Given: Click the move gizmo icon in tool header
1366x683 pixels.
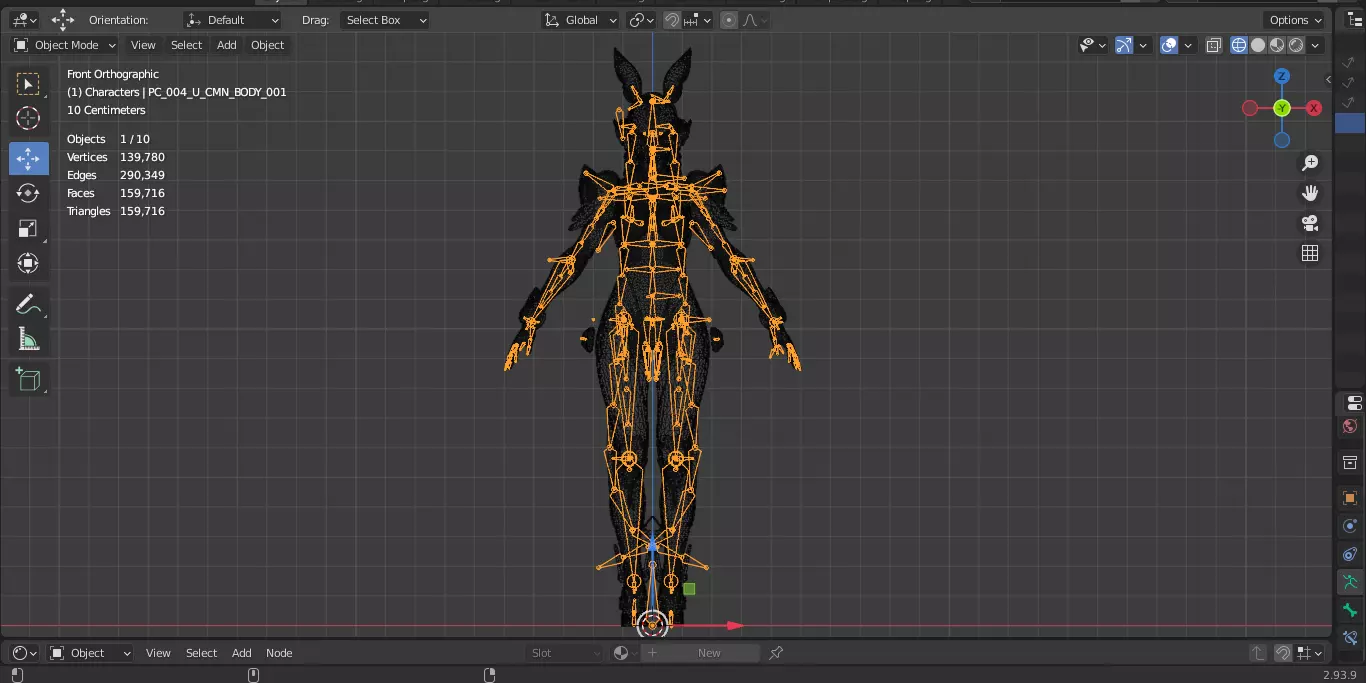Looking at the screenshot, I should (63, 20).
